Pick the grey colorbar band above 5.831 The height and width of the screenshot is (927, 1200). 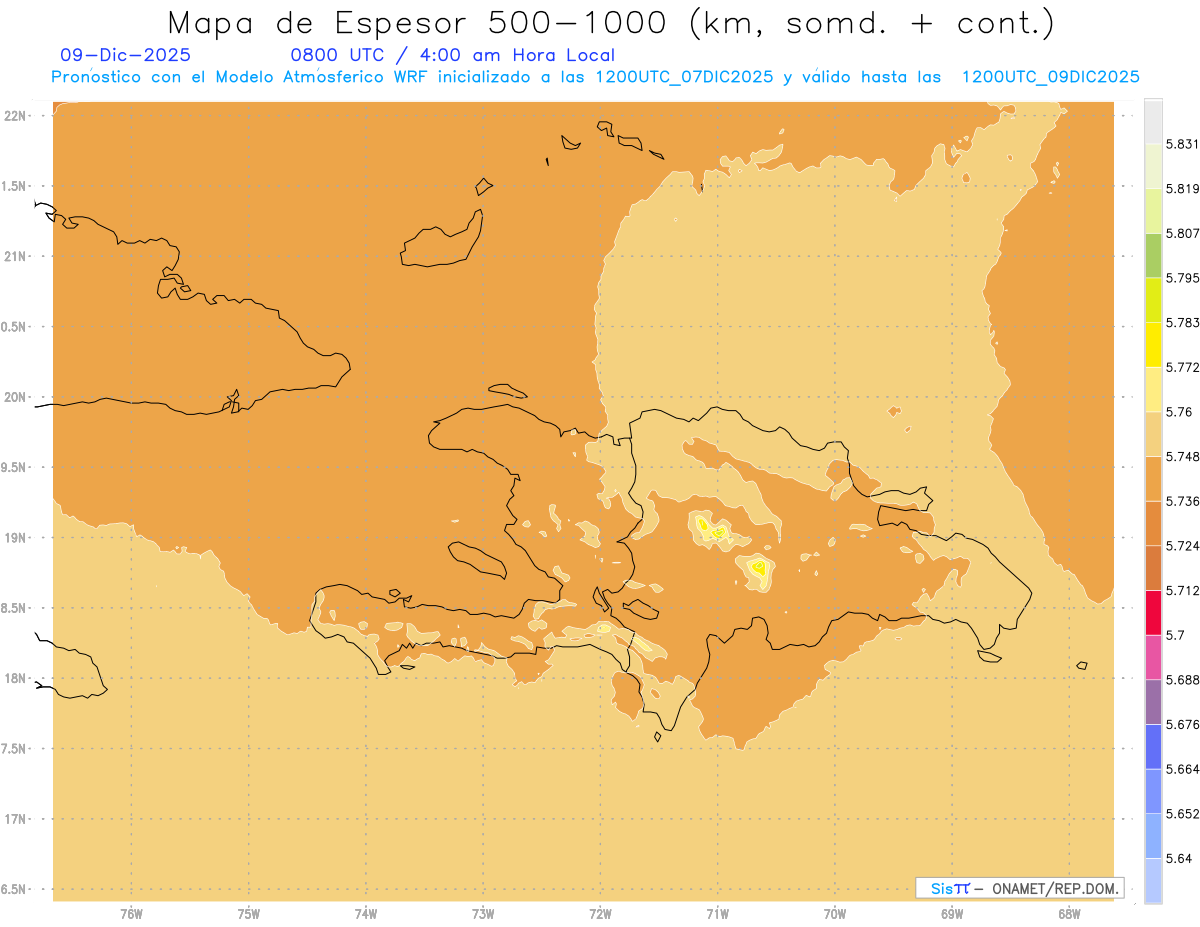1153,122
